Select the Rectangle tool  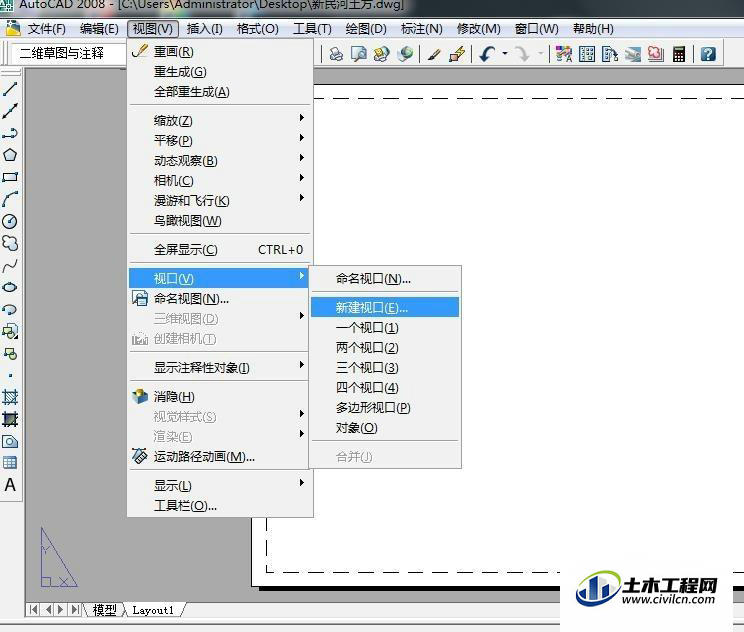[x=10, y=177]
